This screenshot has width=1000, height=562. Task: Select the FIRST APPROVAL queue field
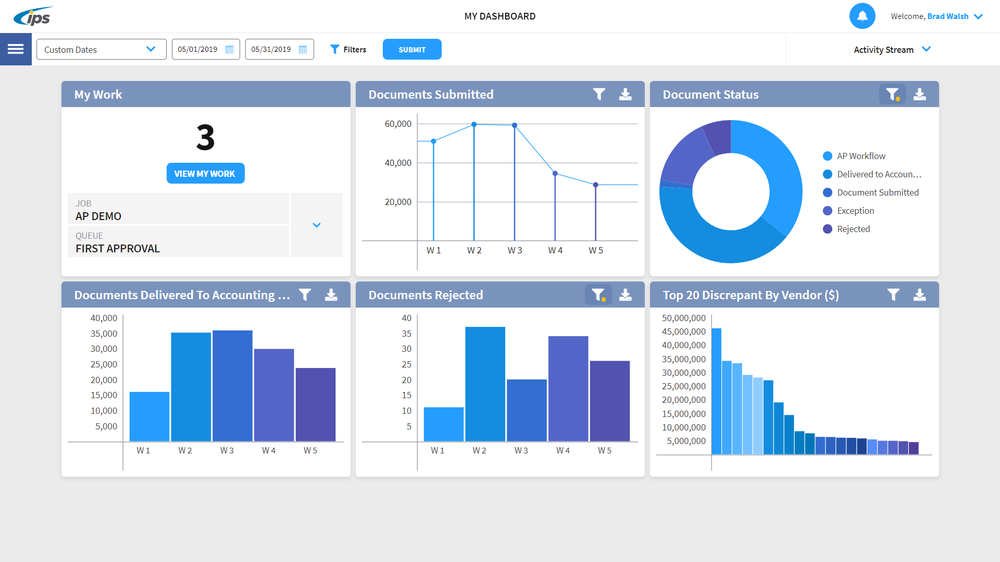(x=178, y=242)
